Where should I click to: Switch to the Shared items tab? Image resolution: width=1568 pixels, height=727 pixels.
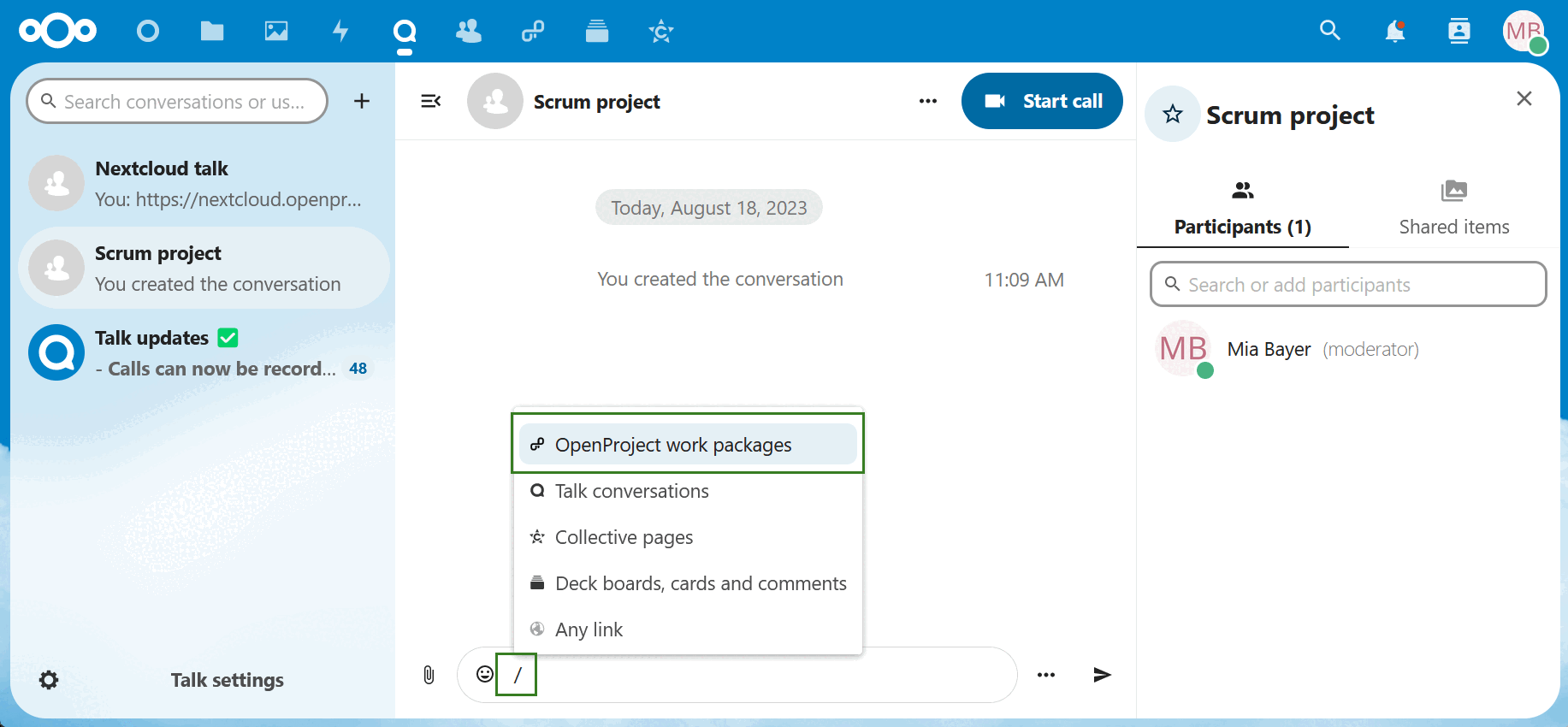click(x=1453, y=208)
